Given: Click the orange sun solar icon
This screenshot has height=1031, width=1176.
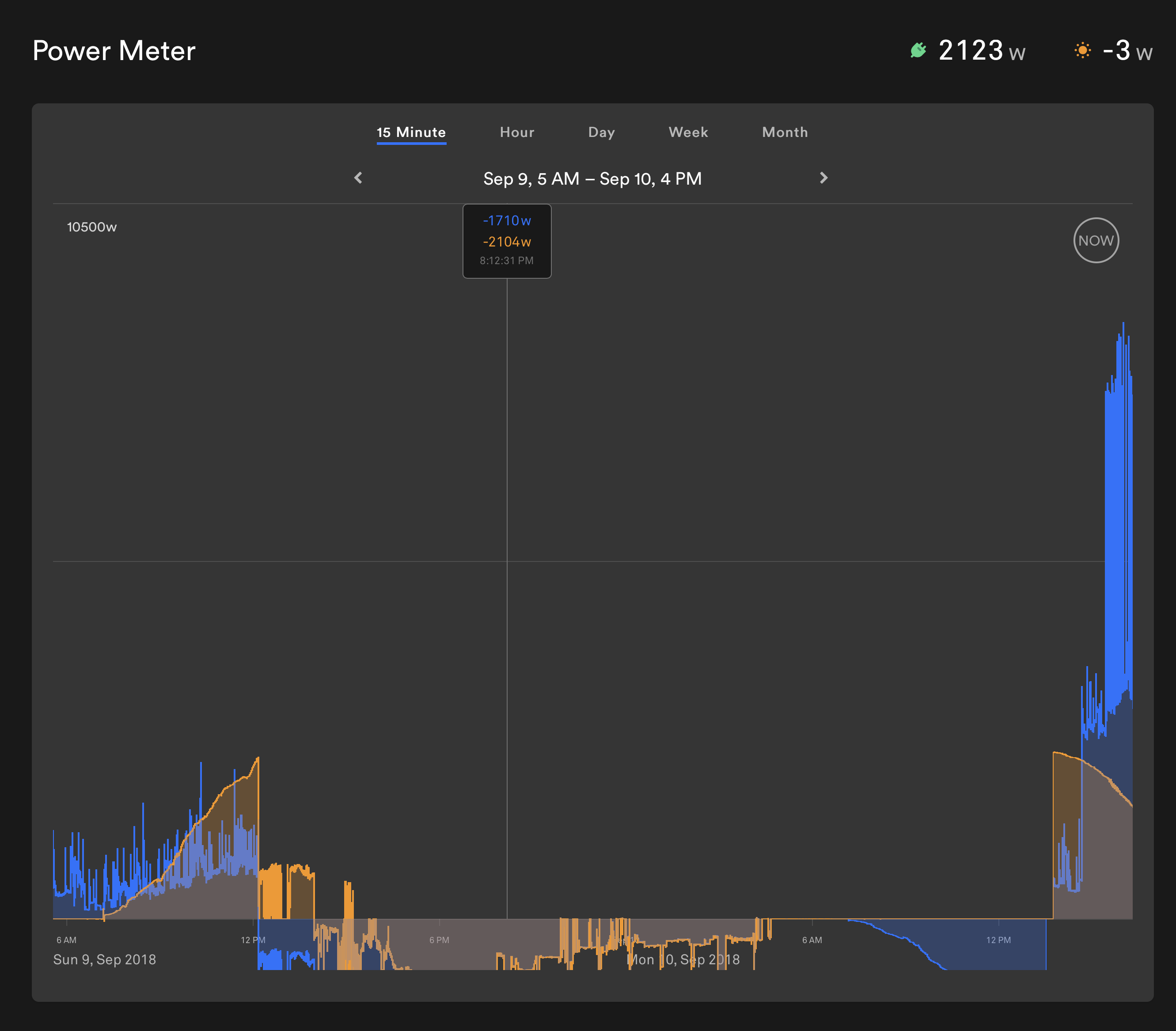Looking at the screenshot, I should click(1082, 51).
